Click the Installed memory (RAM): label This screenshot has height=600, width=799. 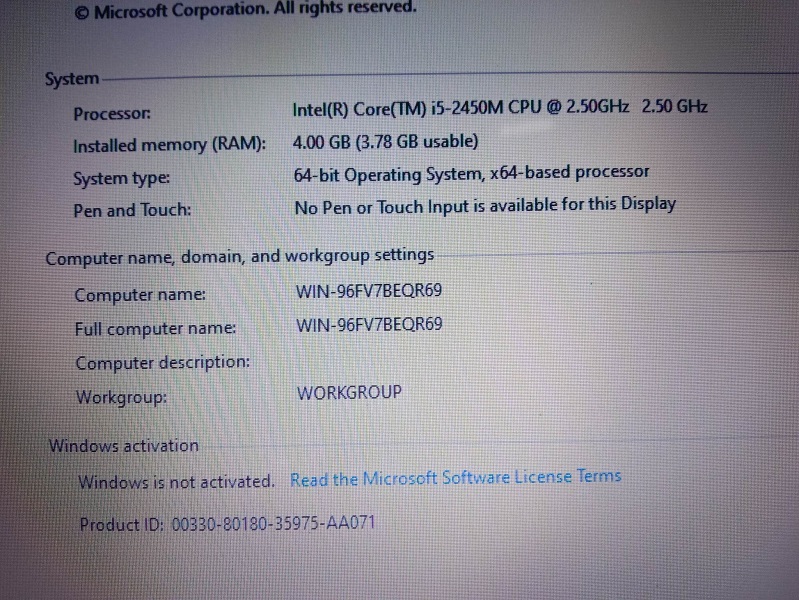[x=170, y=145]
